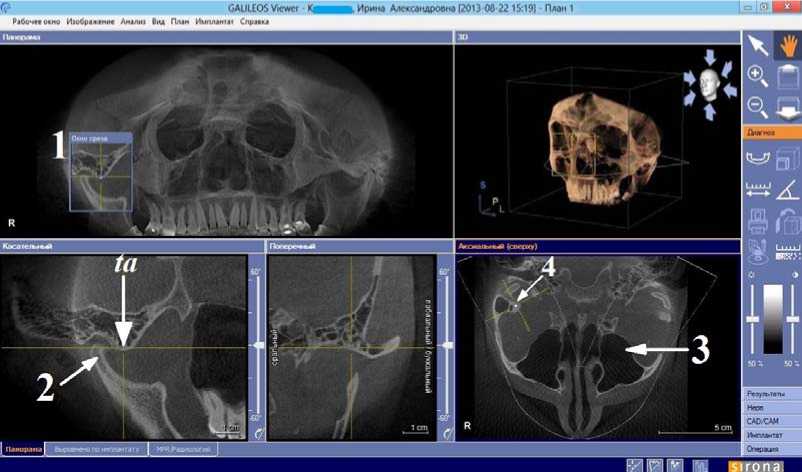Click the Аксиальный view title bar
The image size is (802, 472).
coord(597,246)
